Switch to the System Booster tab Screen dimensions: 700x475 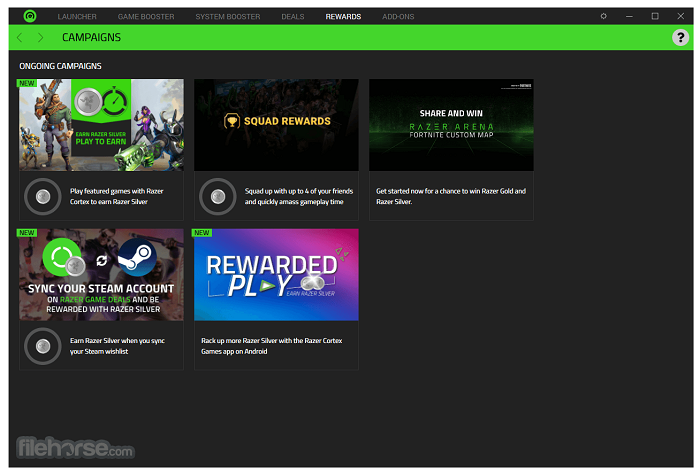228,17
